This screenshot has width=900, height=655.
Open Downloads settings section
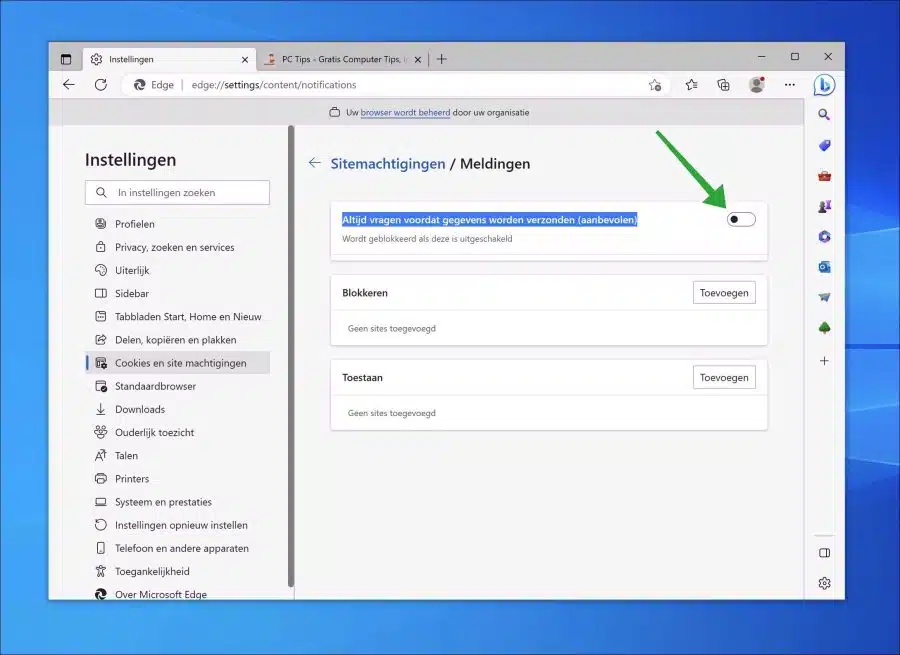click(178, 409)
